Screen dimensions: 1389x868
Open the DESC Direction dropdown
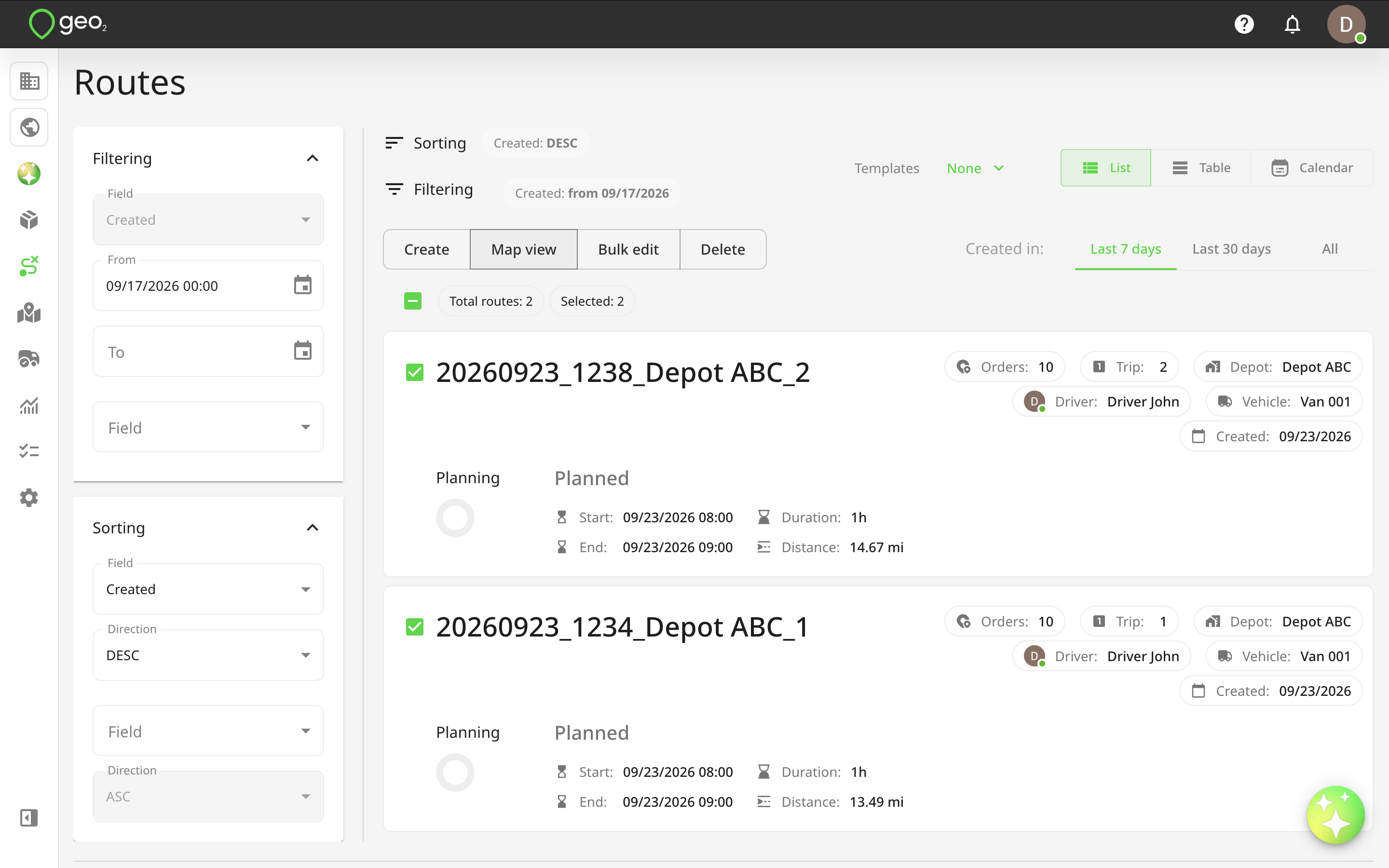pos(208,655)
